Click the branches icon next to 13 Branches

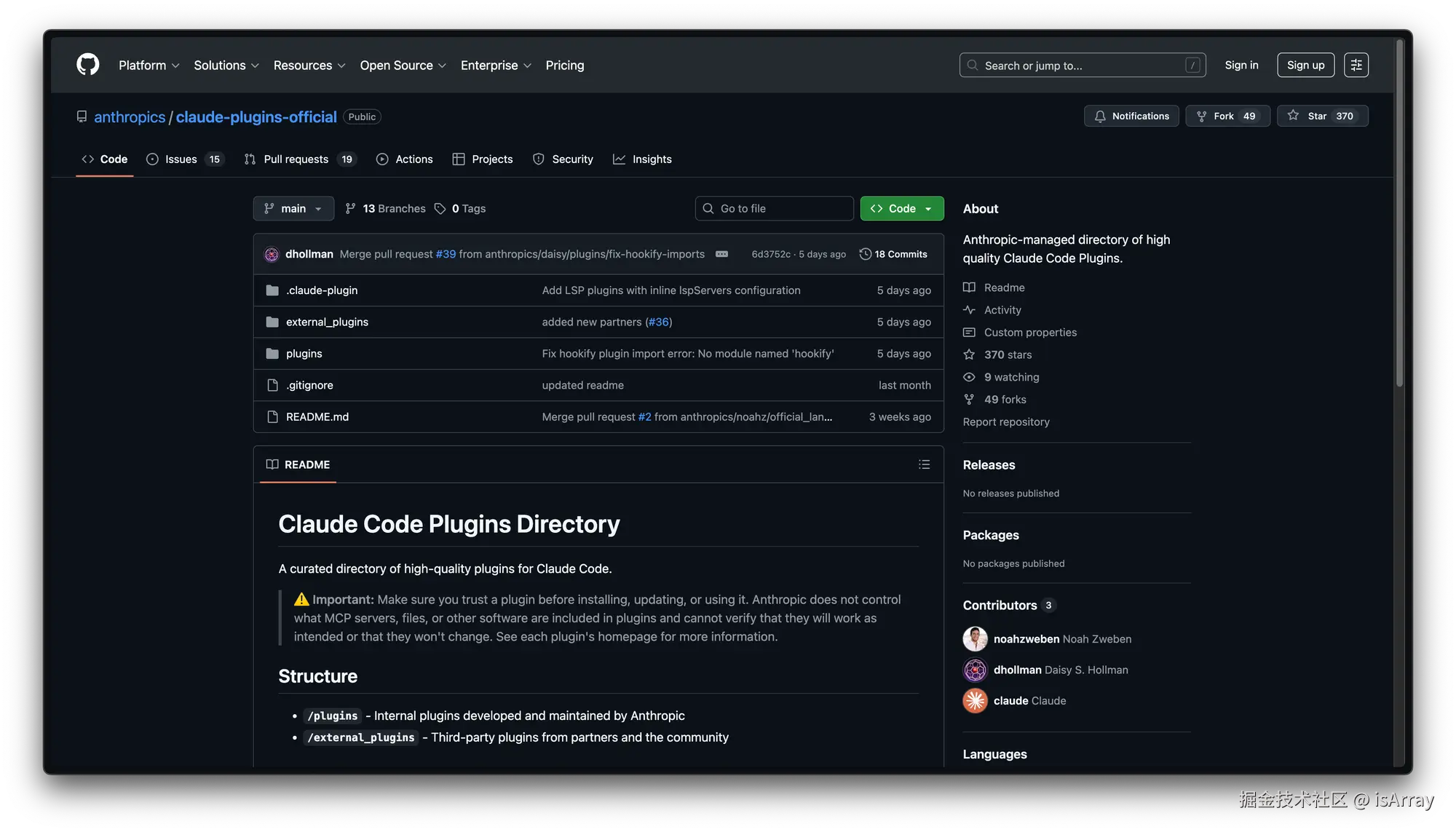point(350,209)
